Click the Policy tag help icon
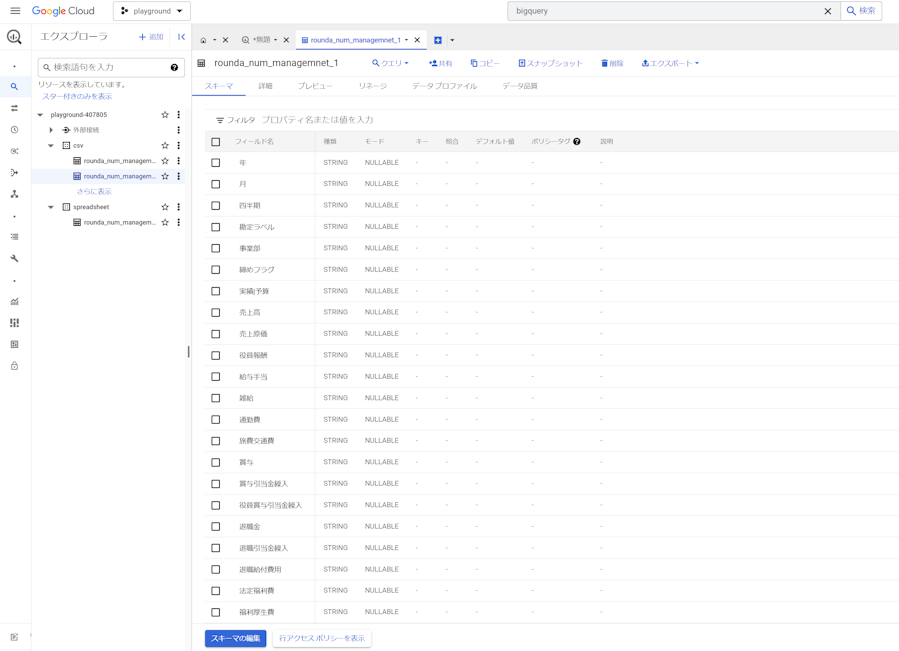This screenshot has width=899, height=651. point(577,142)
